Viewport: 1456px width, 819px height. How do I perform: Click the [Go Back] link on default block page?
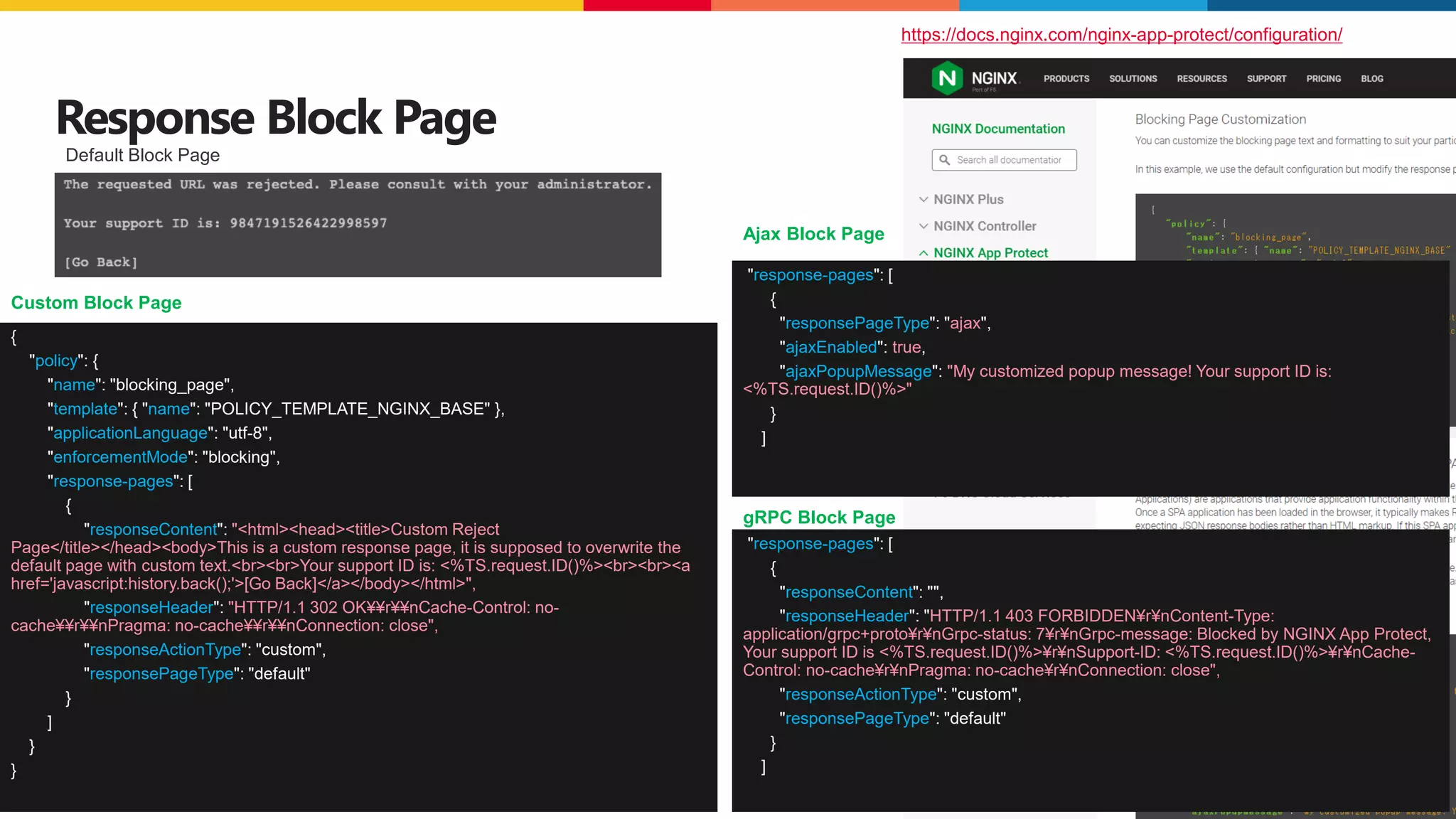point(101,262)
